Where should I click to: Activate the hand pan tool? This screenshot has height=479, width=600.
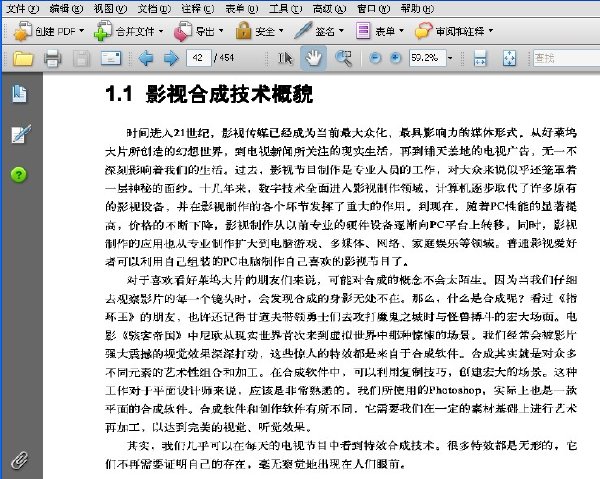tap(313, 58)
